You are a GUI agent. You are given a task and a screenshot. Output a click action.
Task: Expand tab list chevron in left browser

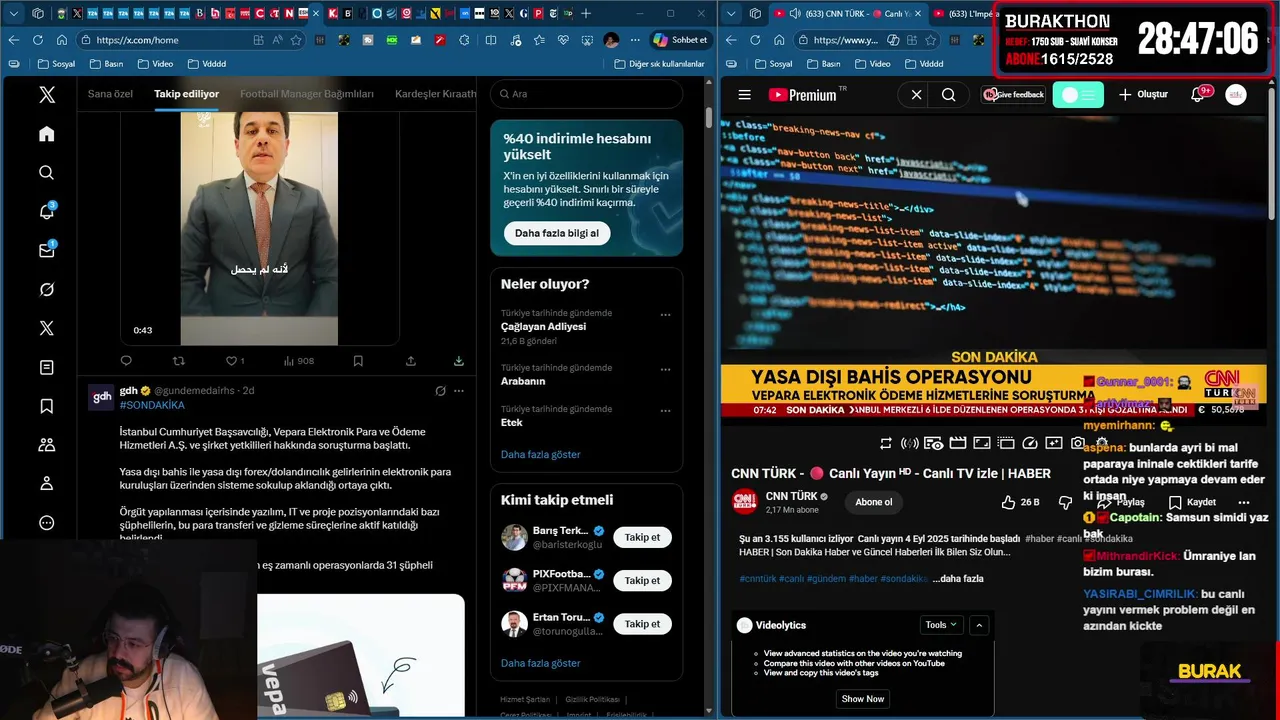click(x=14, y=13)
